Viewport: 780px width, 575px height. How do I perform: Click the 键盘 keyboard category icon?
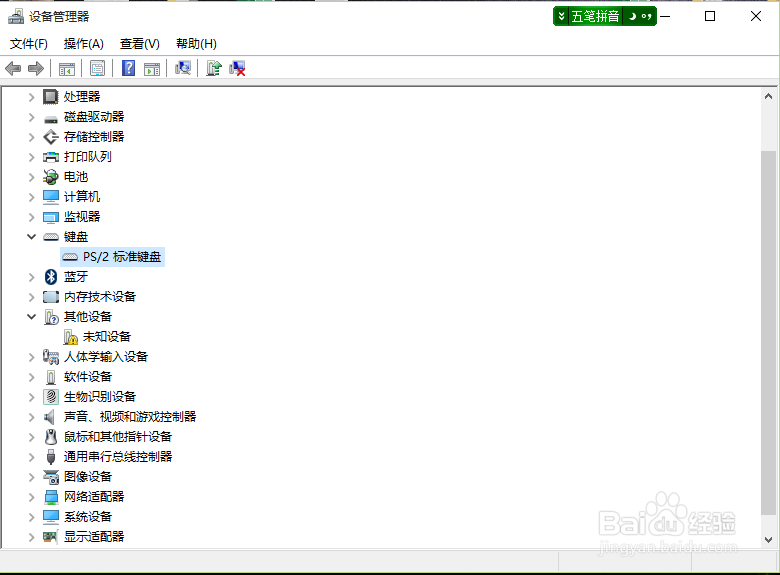51,237
